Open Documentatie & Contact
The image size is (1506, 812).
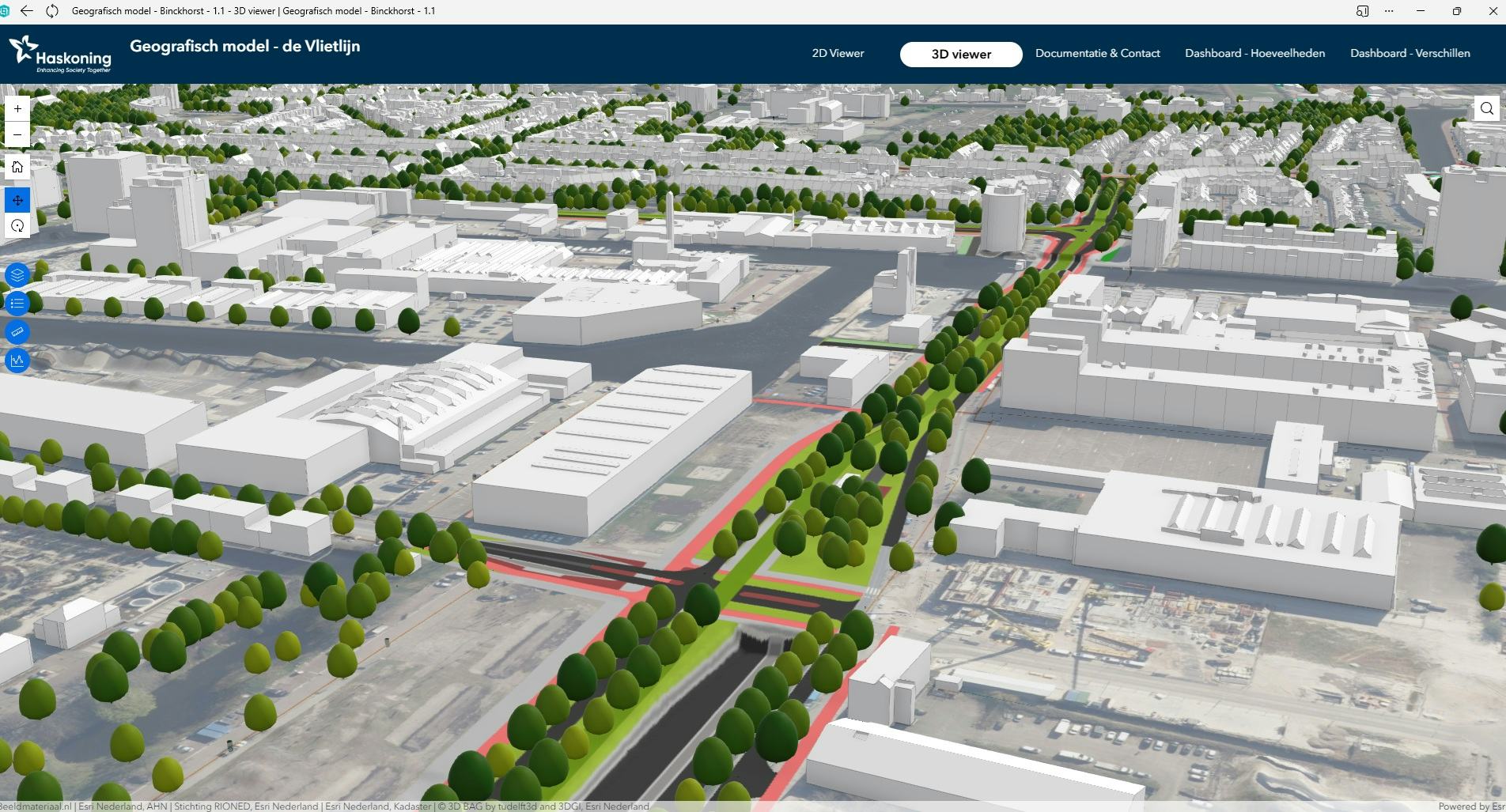coord(1097,53)
